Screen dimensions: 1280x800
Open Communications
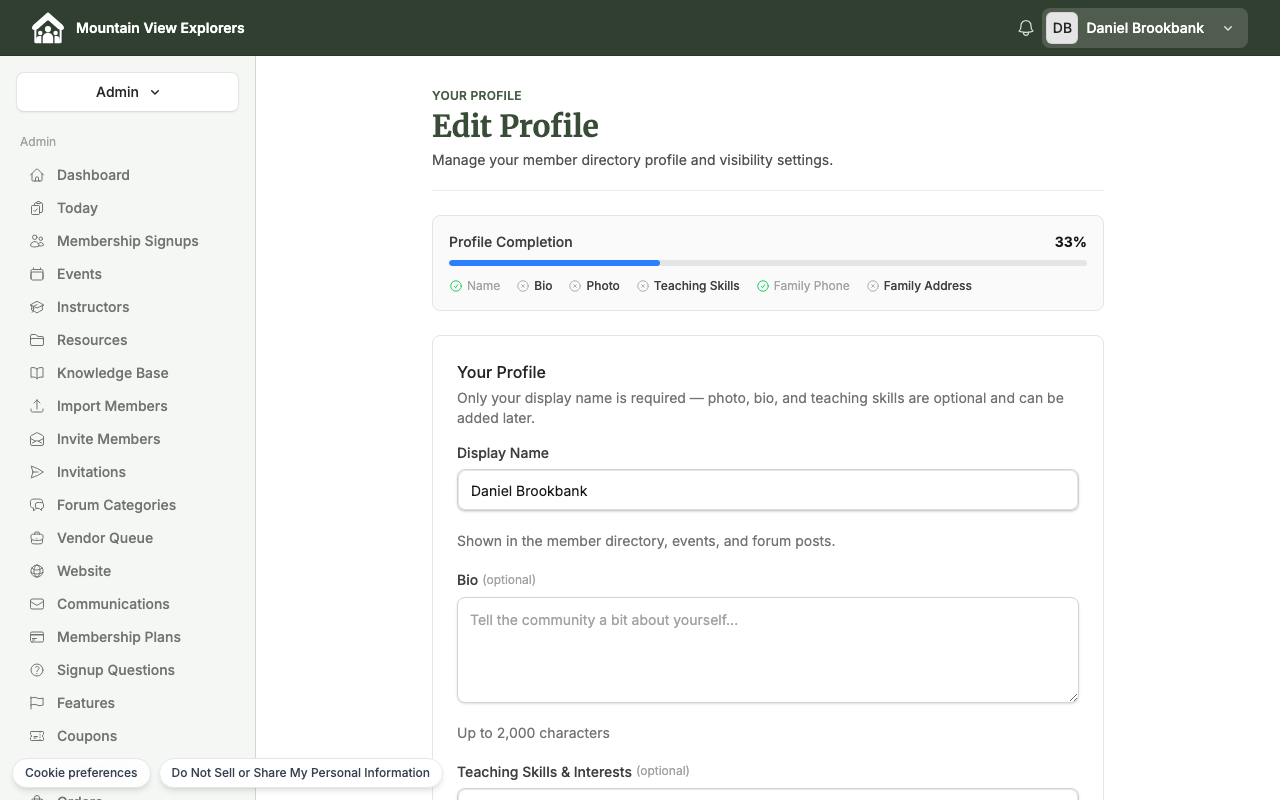(113, 604)
